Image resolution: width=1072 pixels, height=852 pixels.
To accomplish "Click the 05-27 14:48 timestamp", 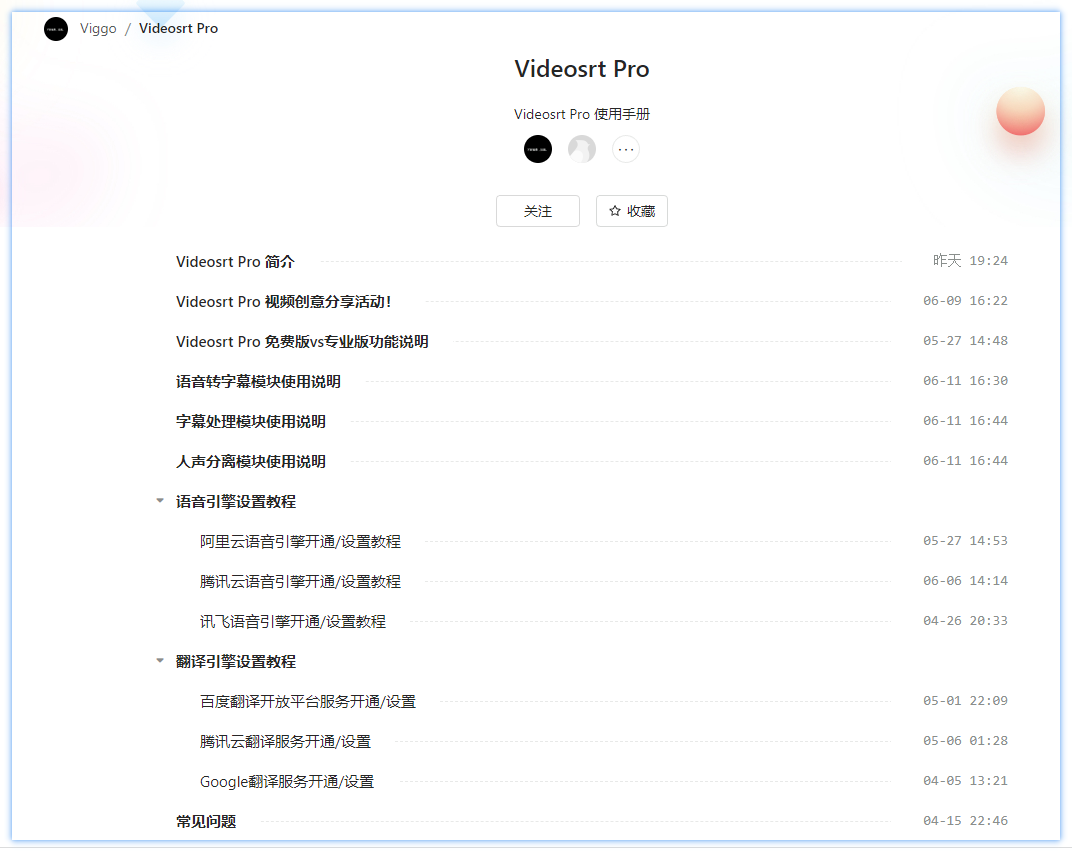I will (x=965, y=341).
